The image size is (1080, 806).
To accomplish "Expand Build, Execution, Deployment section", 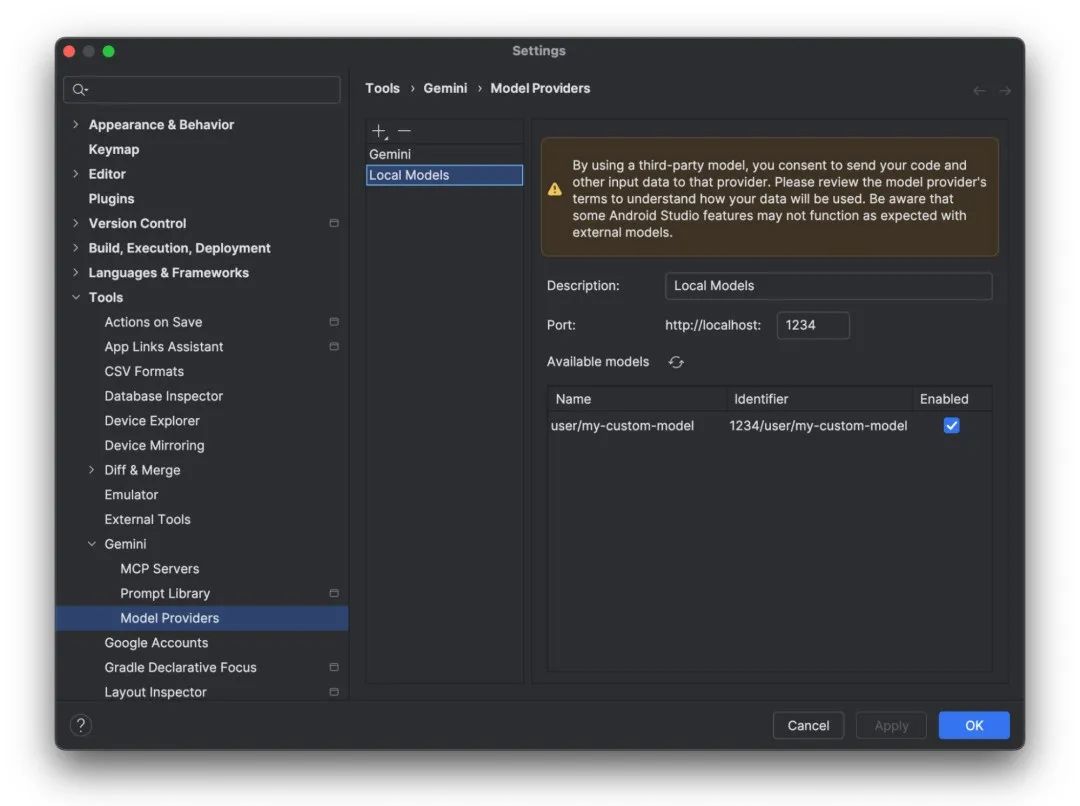I will coord(76,248).
